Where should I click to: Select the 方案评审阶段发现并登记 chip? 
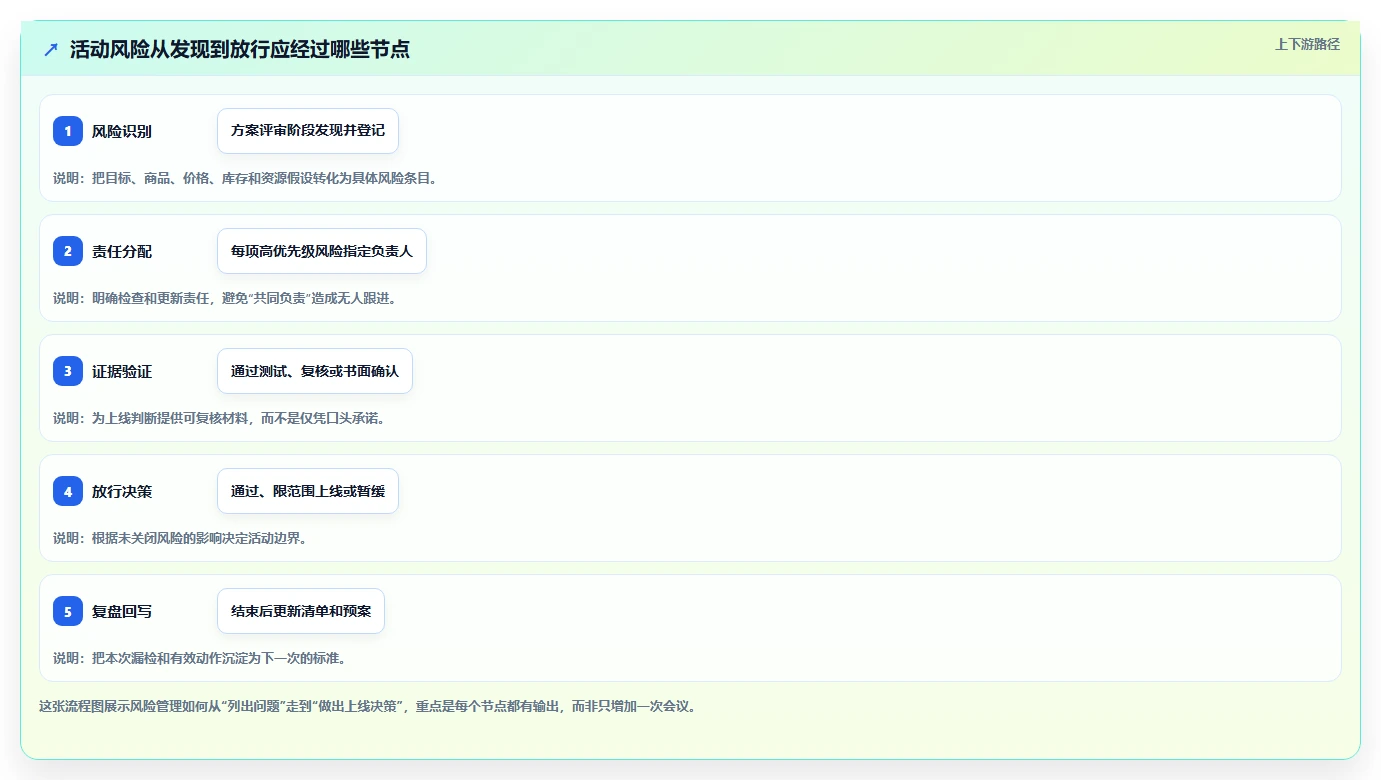click(x=308, y=131)
